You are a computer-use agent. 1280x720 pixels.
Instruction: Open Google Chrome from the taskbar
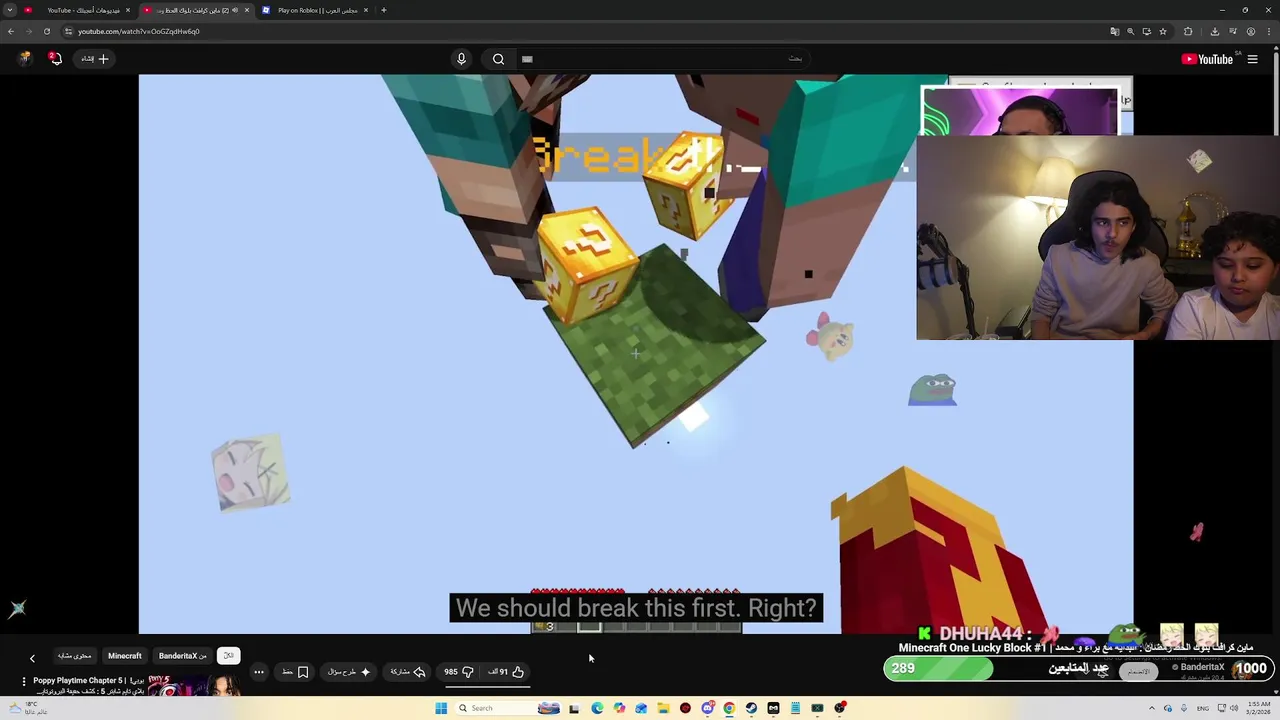tap(729, 708)
